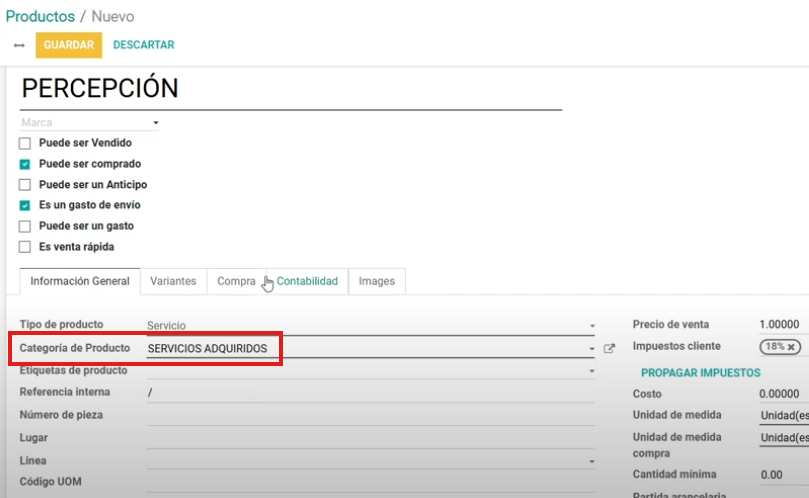This screenshot has width=809, height=498.
Task: Select the Images tab
Action: (x=377, y=282)
